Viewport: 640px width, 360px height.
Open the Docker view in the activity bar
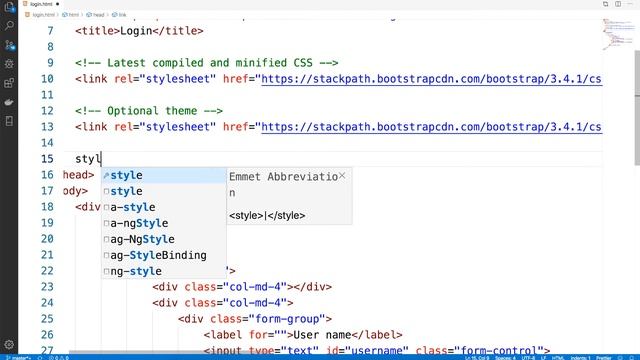pyautogui.click(x=9, y=102)
